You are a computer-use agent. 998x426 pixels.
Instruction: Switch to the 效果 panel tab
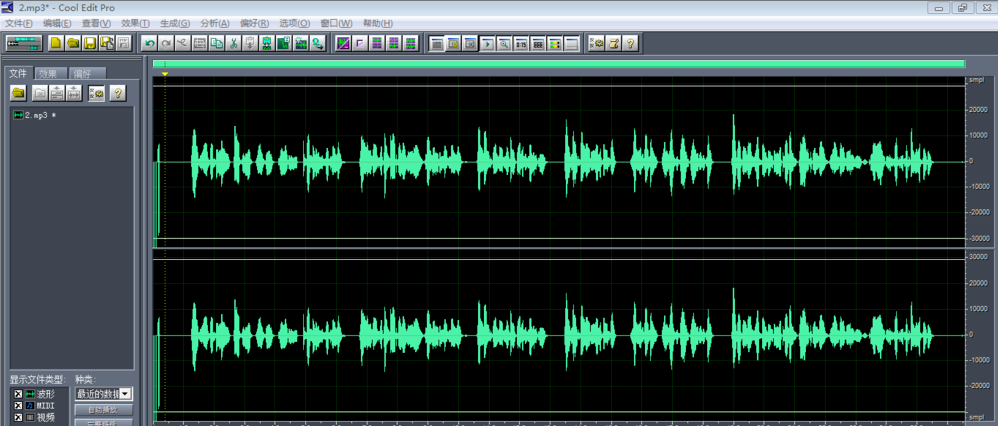50,73
